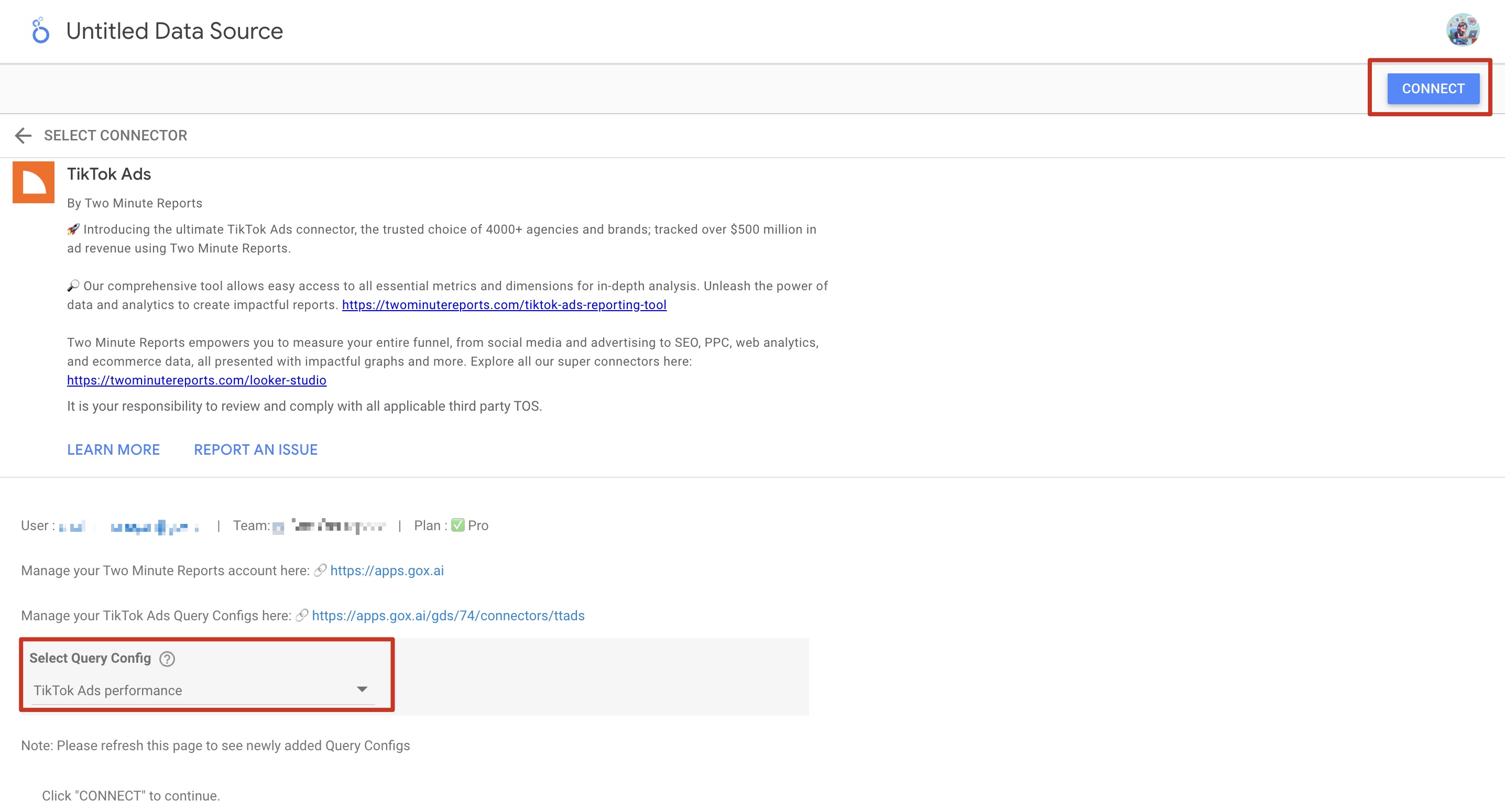This screenshot has width=1505, height=812.
Task: Rename the Untitled Data Source title
Action: click(x=175, y=31)
